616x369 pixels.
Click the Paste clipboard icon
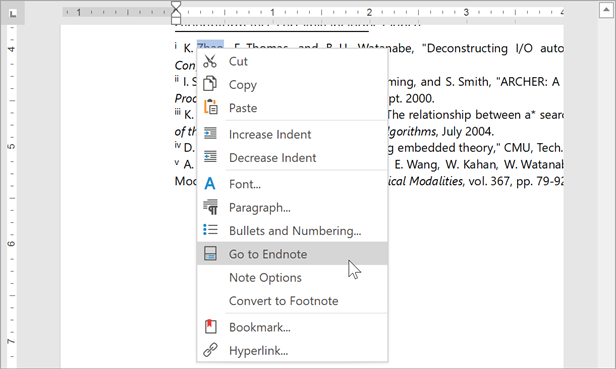pos(210,107)
